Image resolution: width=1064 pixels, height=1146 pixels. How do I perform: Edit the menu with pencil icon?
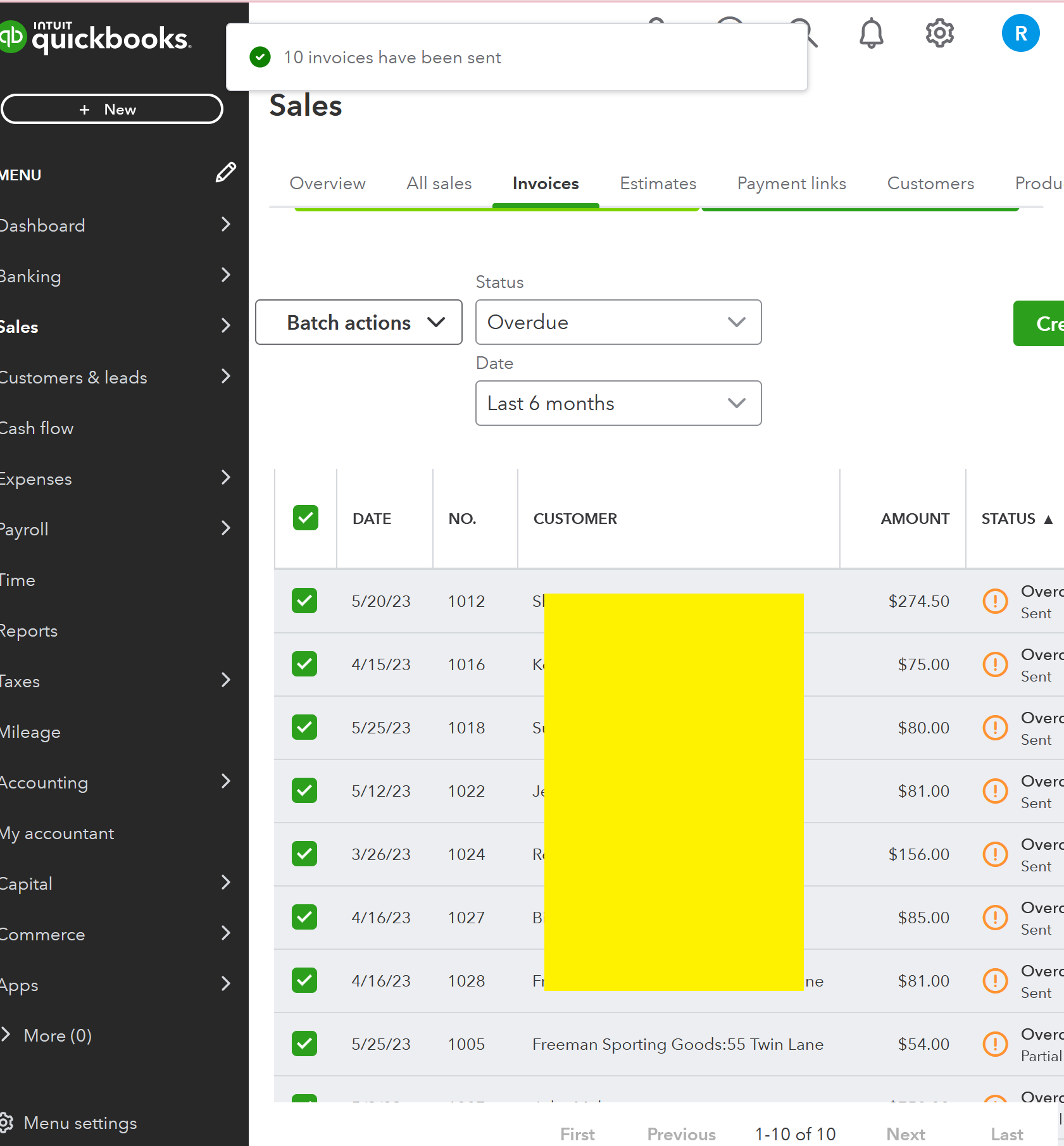[x=226, y=172]
